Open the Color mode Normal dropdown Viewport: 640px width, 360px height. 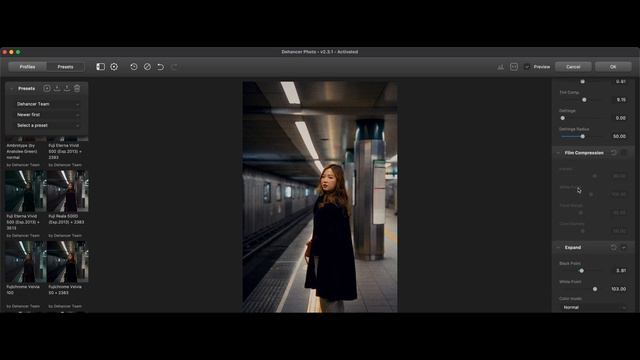pyautogui.click(x=594, y=307)
